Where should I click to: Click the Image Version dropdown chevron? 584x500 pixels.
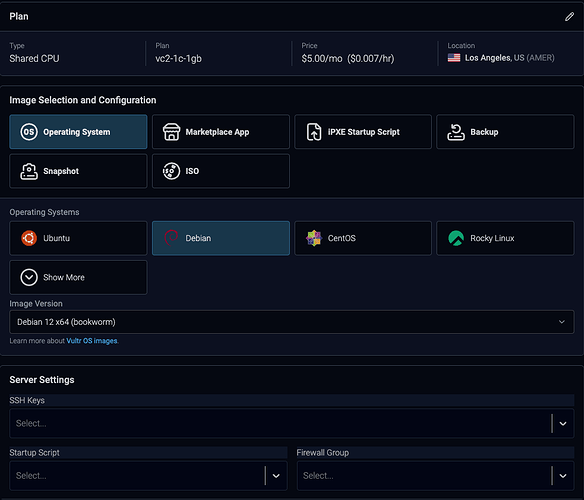pos(562,322)
